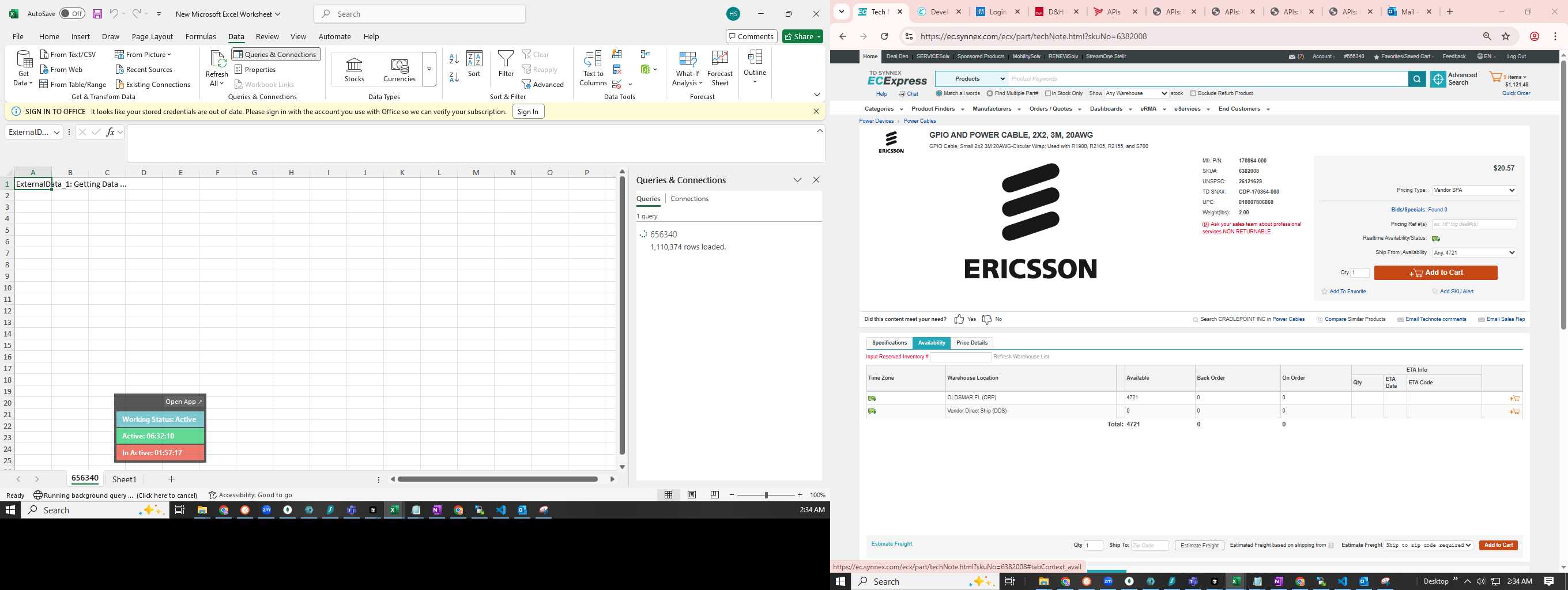The width and height of the screenshot is (1568, 590).
Task: Click the Sign In button in yellow bar
Action: pyautogui.click(x=527, y=112)
